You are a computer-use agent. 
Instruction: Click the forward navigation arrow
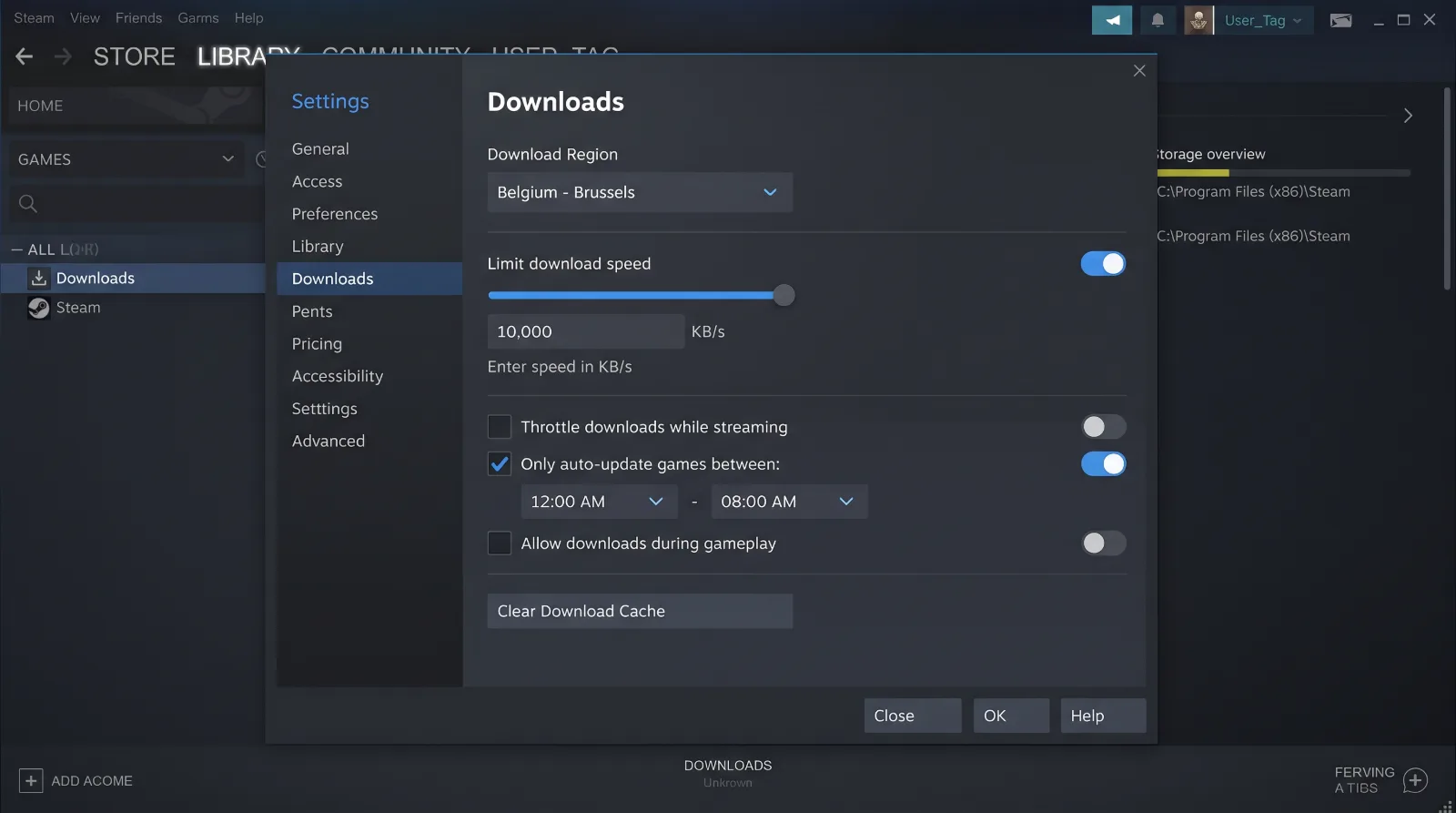63,56
